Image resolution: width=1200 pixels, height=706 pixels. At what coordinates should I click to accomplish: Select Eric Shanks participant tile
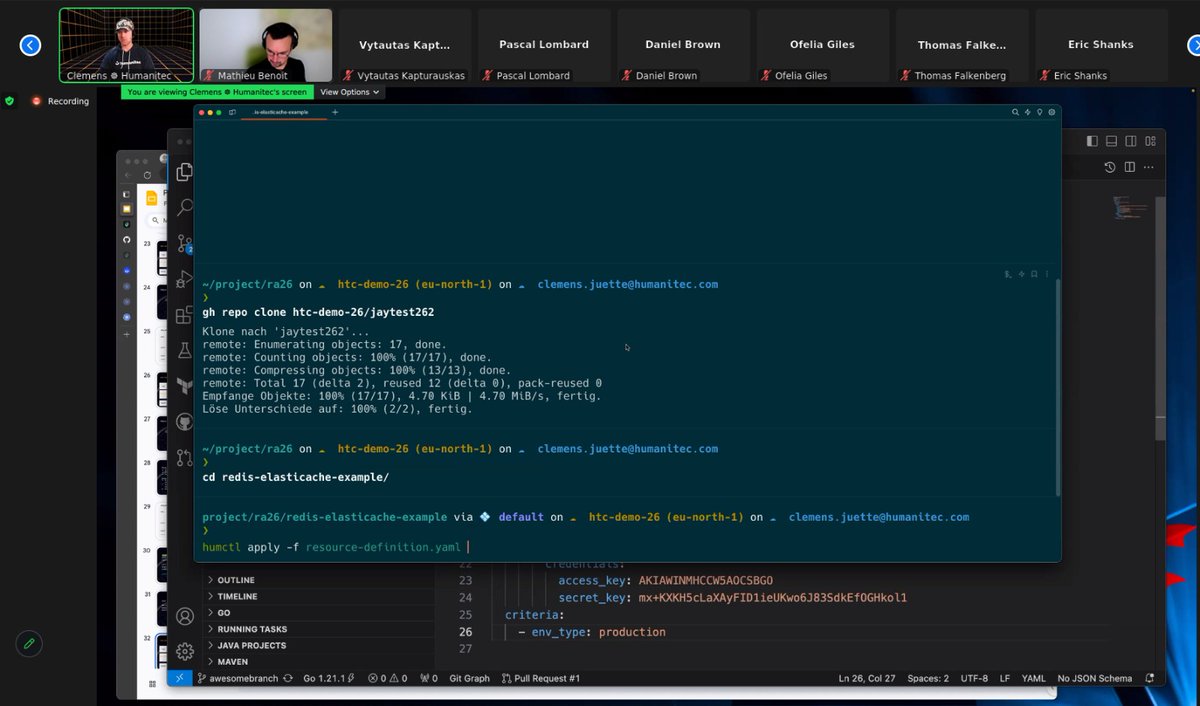pos(1101,45)
